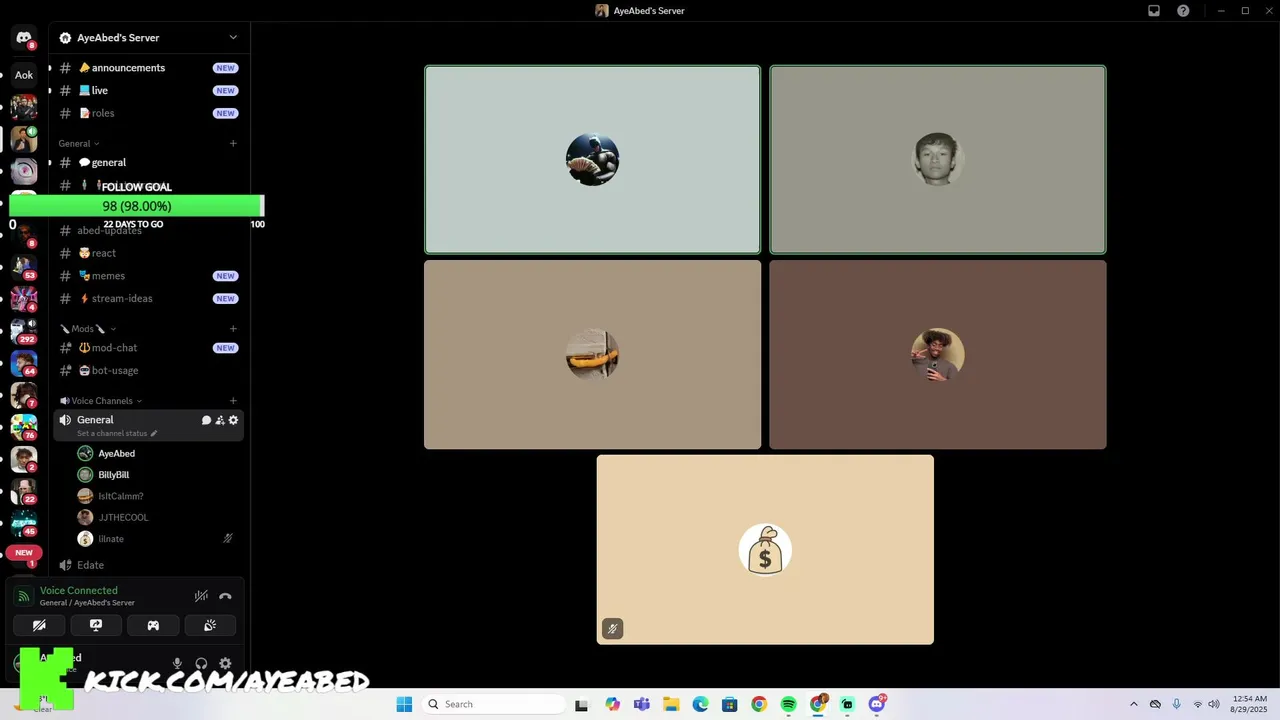
Task: Open AyeAbed's Server dropdown menu
Action: 233,38
